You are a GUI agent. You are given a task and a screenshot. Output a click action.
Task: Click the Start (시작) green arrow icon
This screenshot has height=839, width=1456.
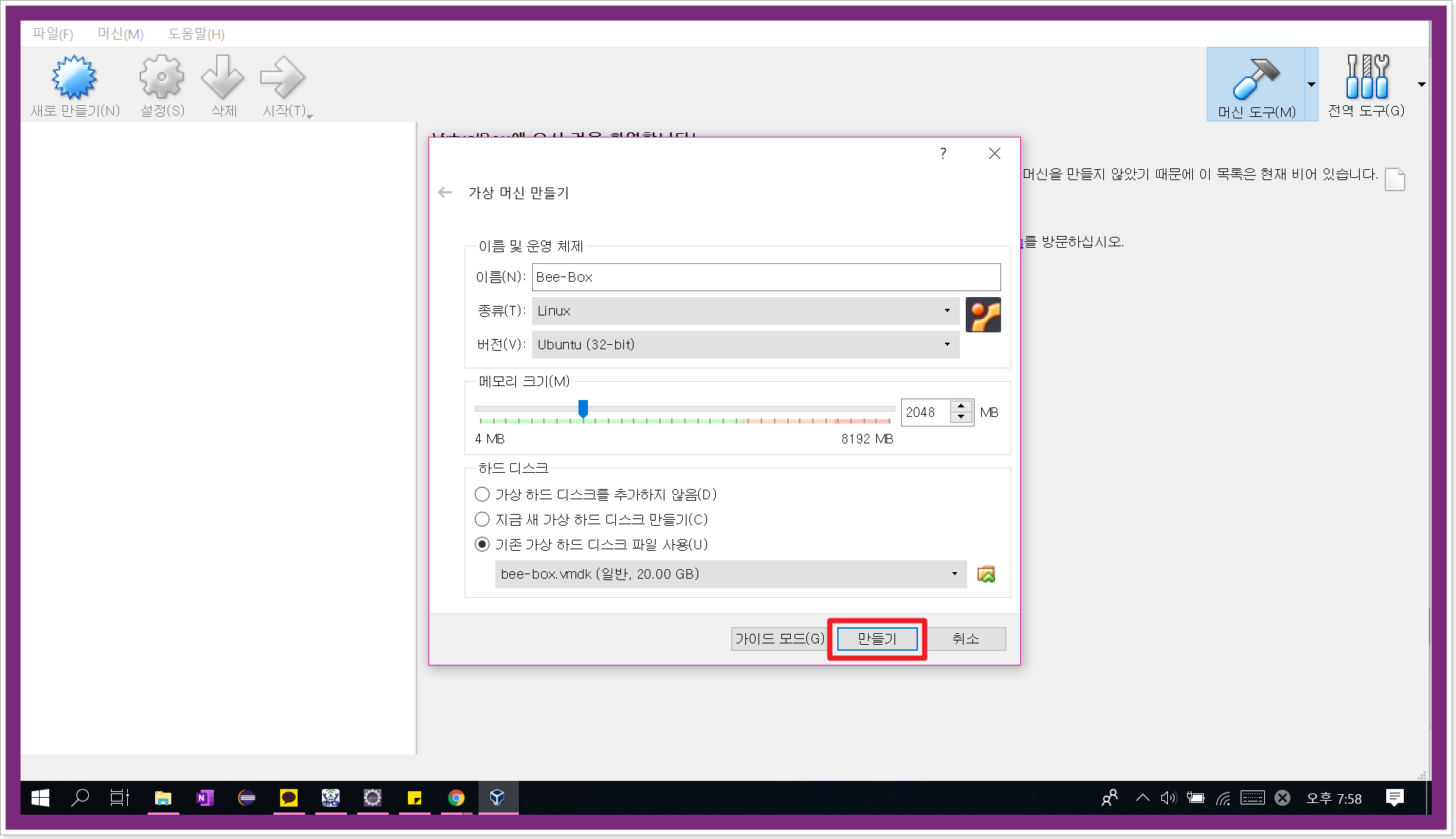(282, 77)
